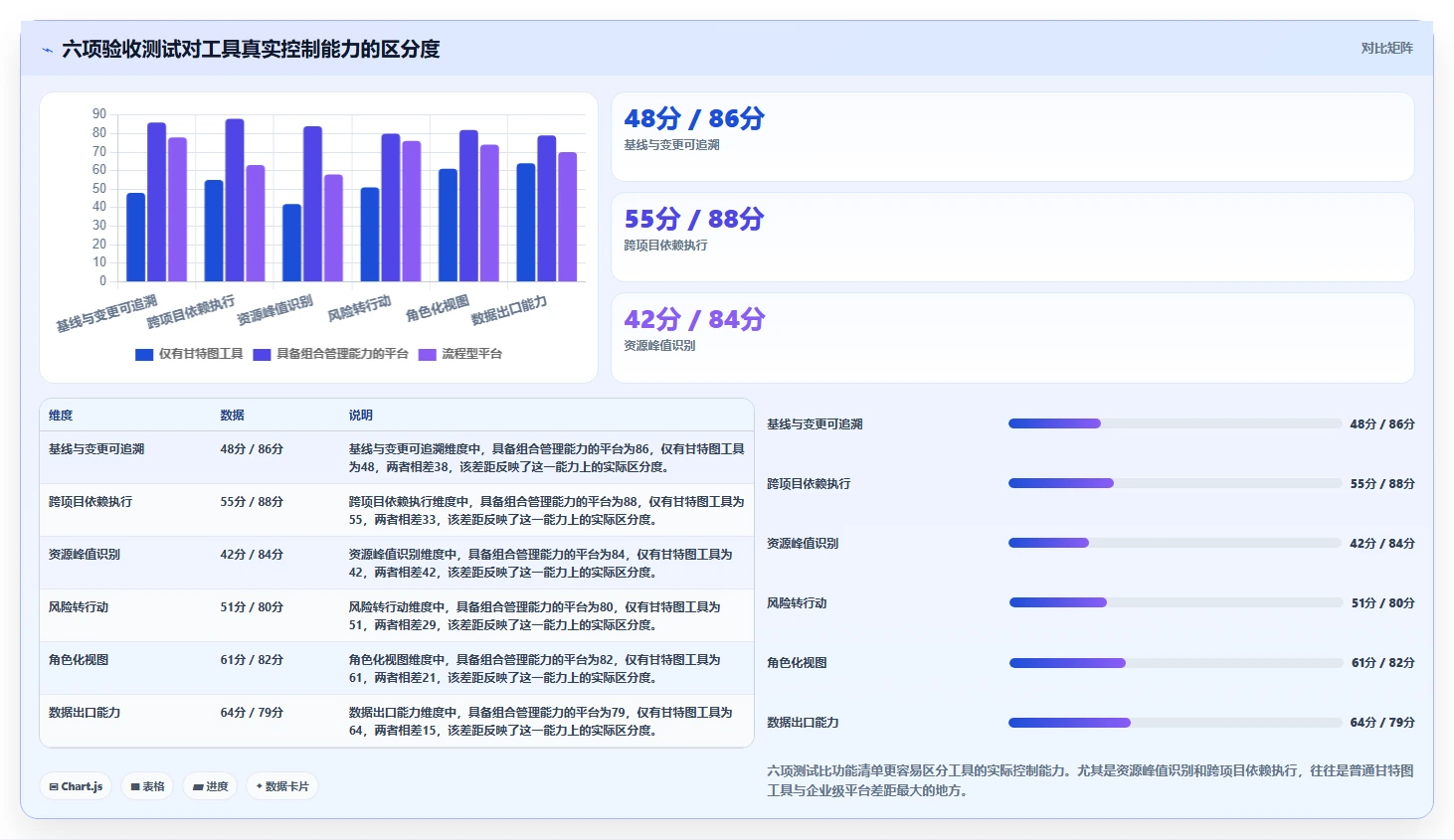Click the 风险转行动 progress bar

click(x=1176, y=602)
